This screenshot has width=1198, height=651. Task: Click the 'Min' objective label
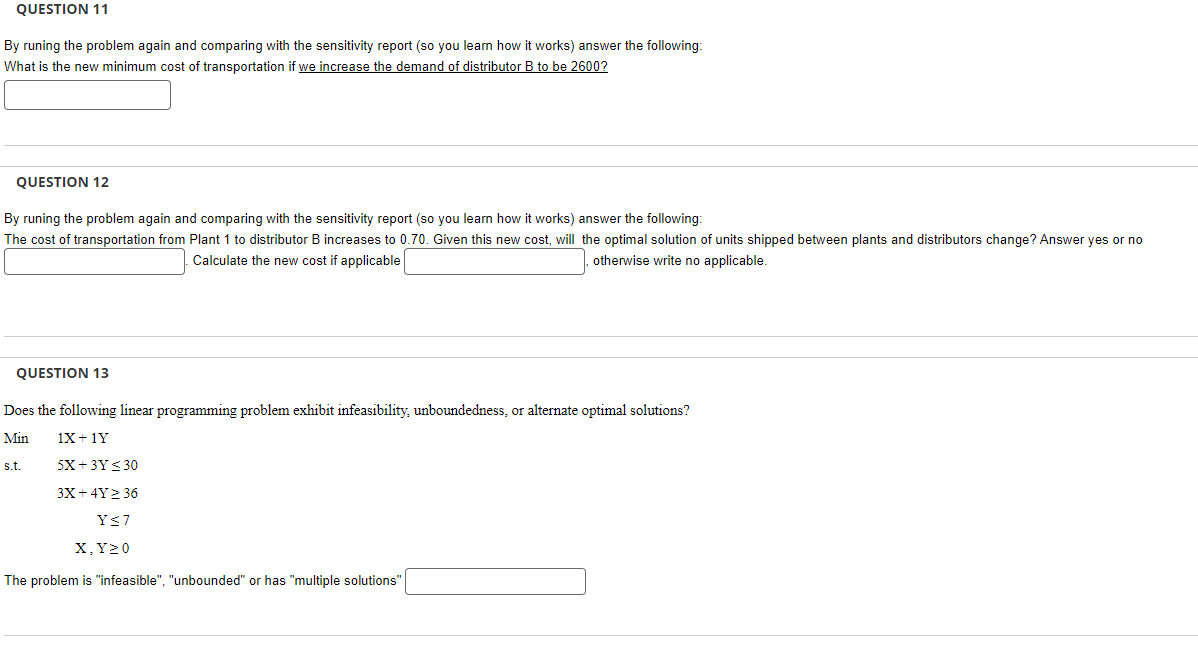16,438
